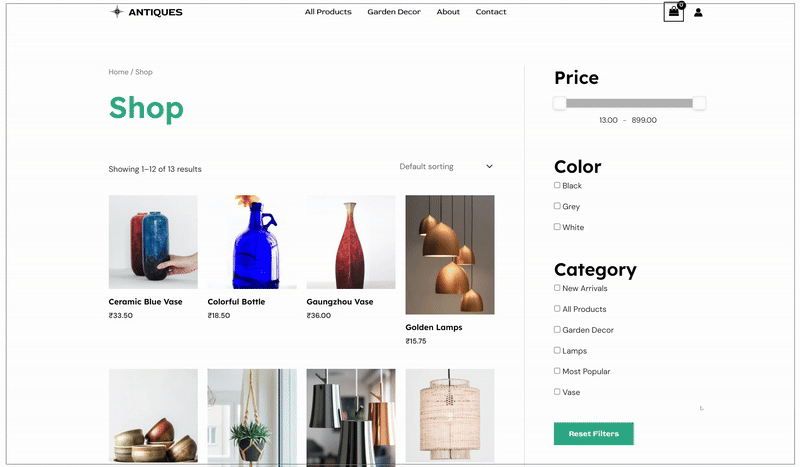This screenshot has width=800, height=467.
Task: Click the chevron arrow beside Default sorting
Action: tap(489, 166)
